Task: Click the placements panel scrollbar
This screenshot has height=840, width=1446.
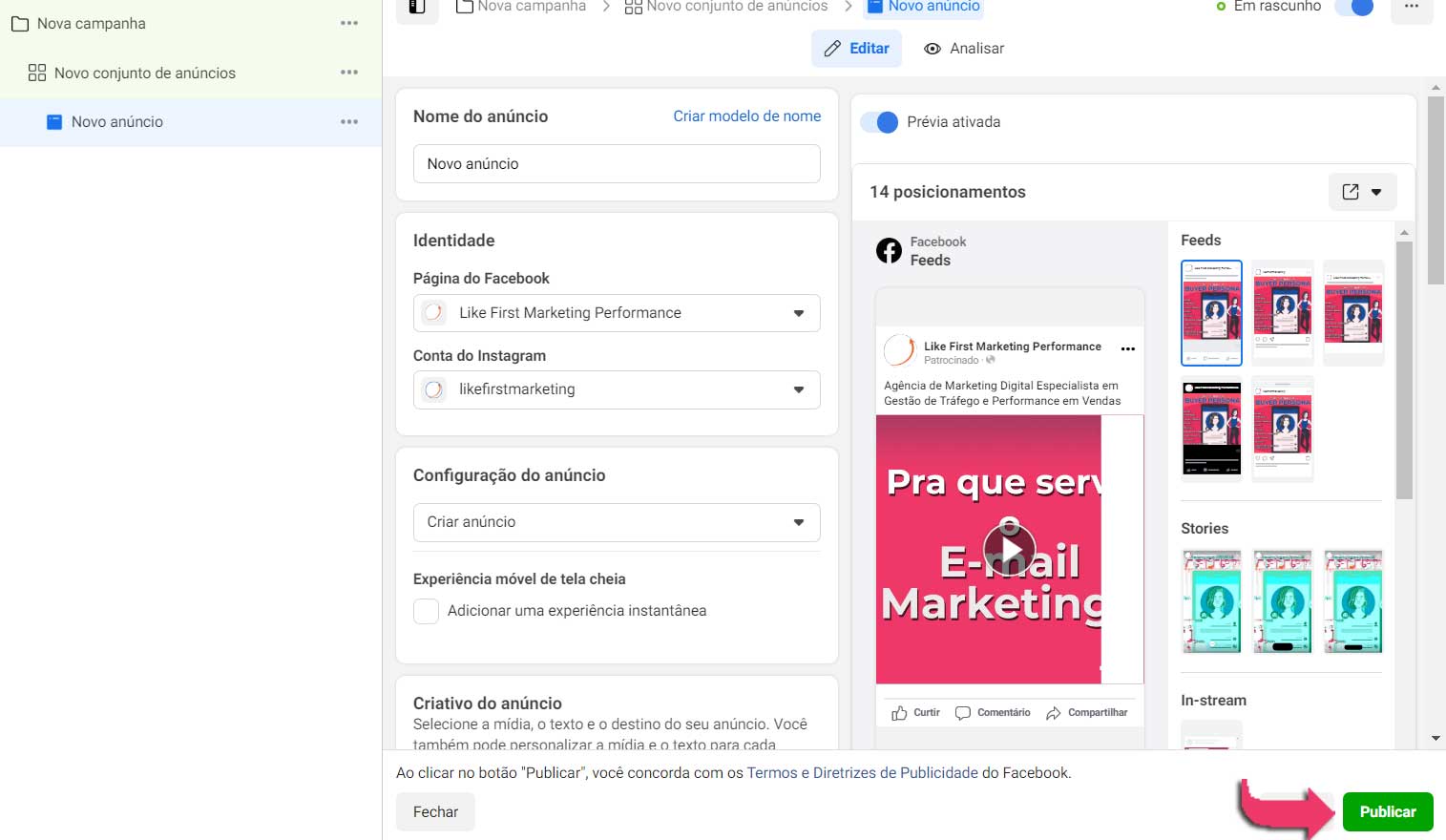Action: click(x=1404, y=370)
